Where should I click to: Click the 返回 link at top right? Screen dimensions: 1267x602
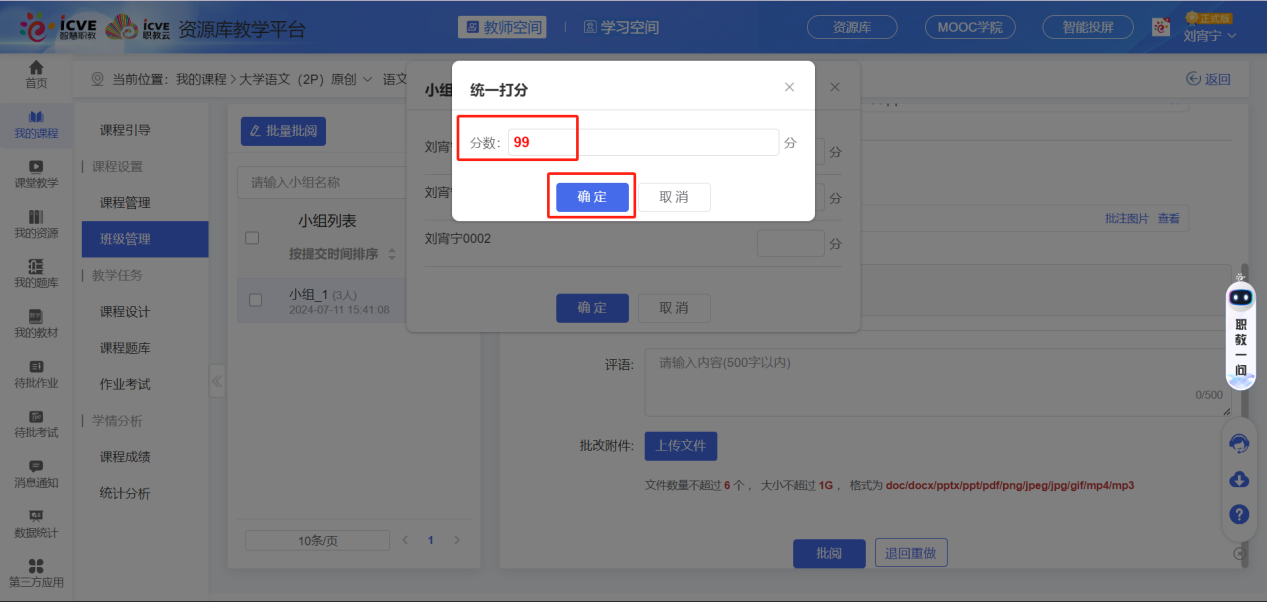(x=1208, y=76)
